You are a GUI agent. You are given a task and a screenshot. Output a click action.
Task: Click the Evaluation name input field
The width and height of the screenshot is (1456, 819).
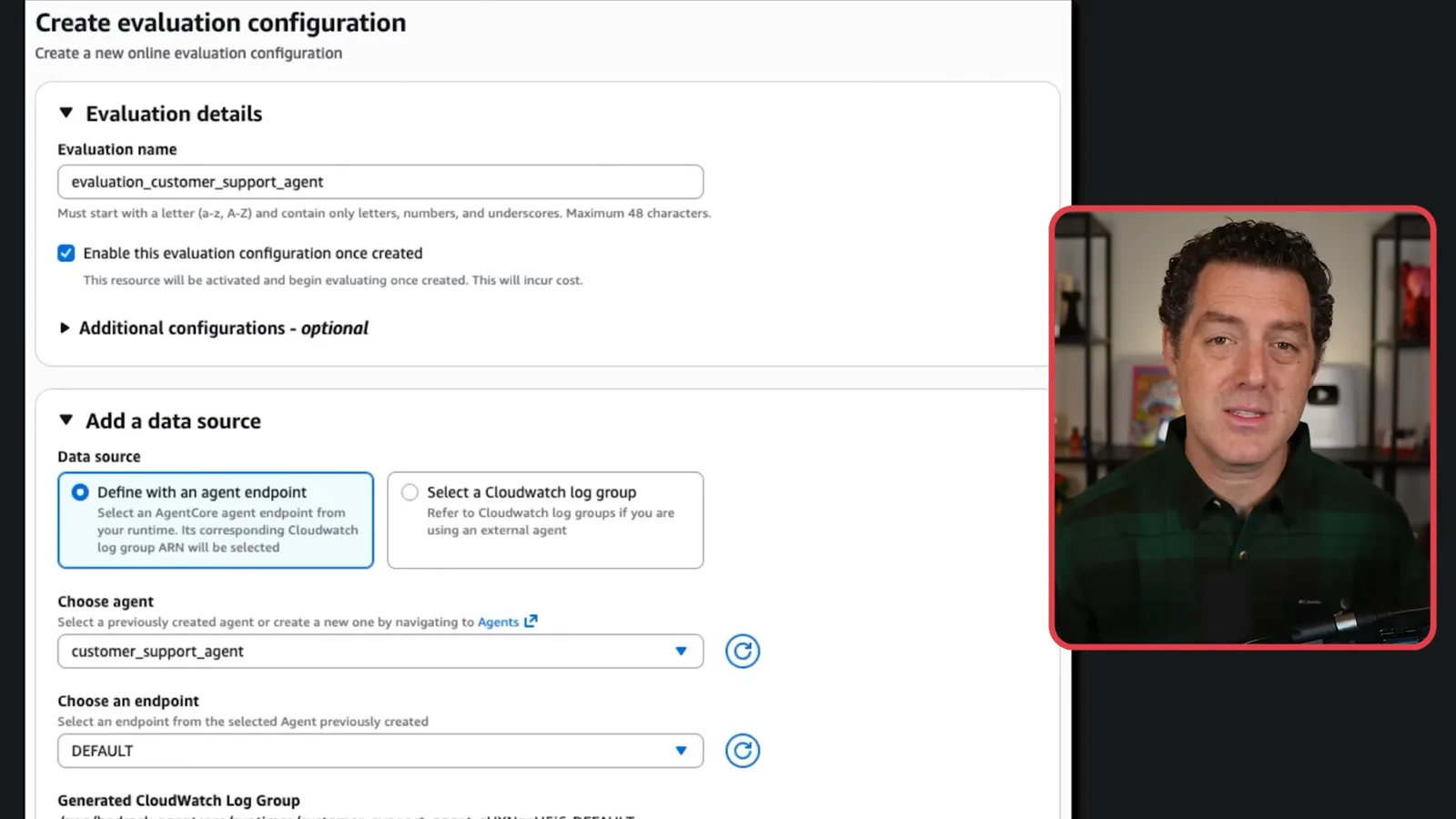coord(380,182)
